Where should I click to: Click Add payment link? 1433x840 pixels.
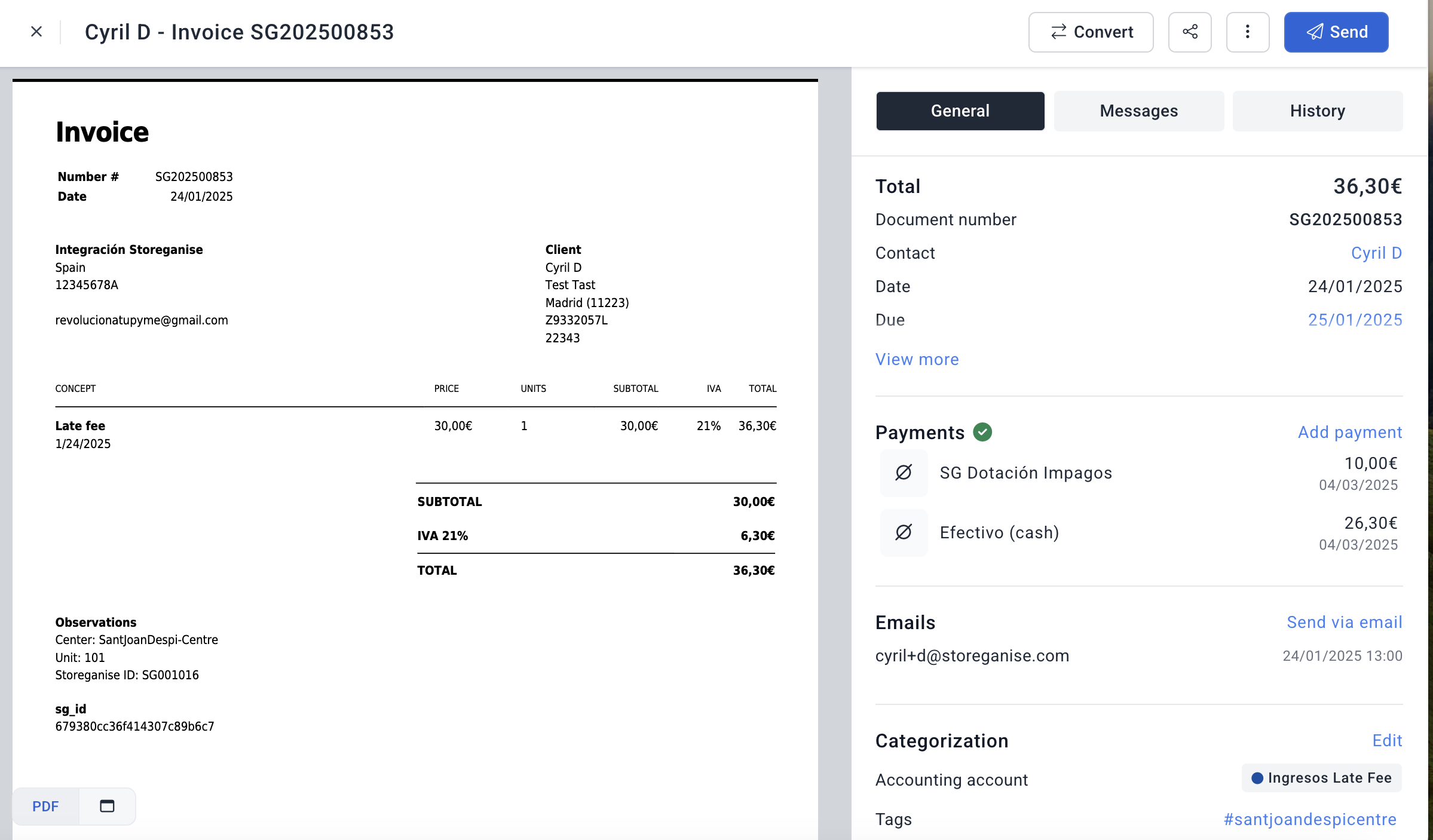1349,432
